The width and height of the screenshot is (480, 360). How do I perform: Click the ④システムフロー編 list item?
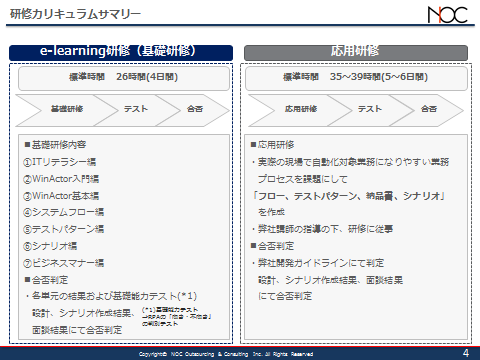click(x=63, y=212)
